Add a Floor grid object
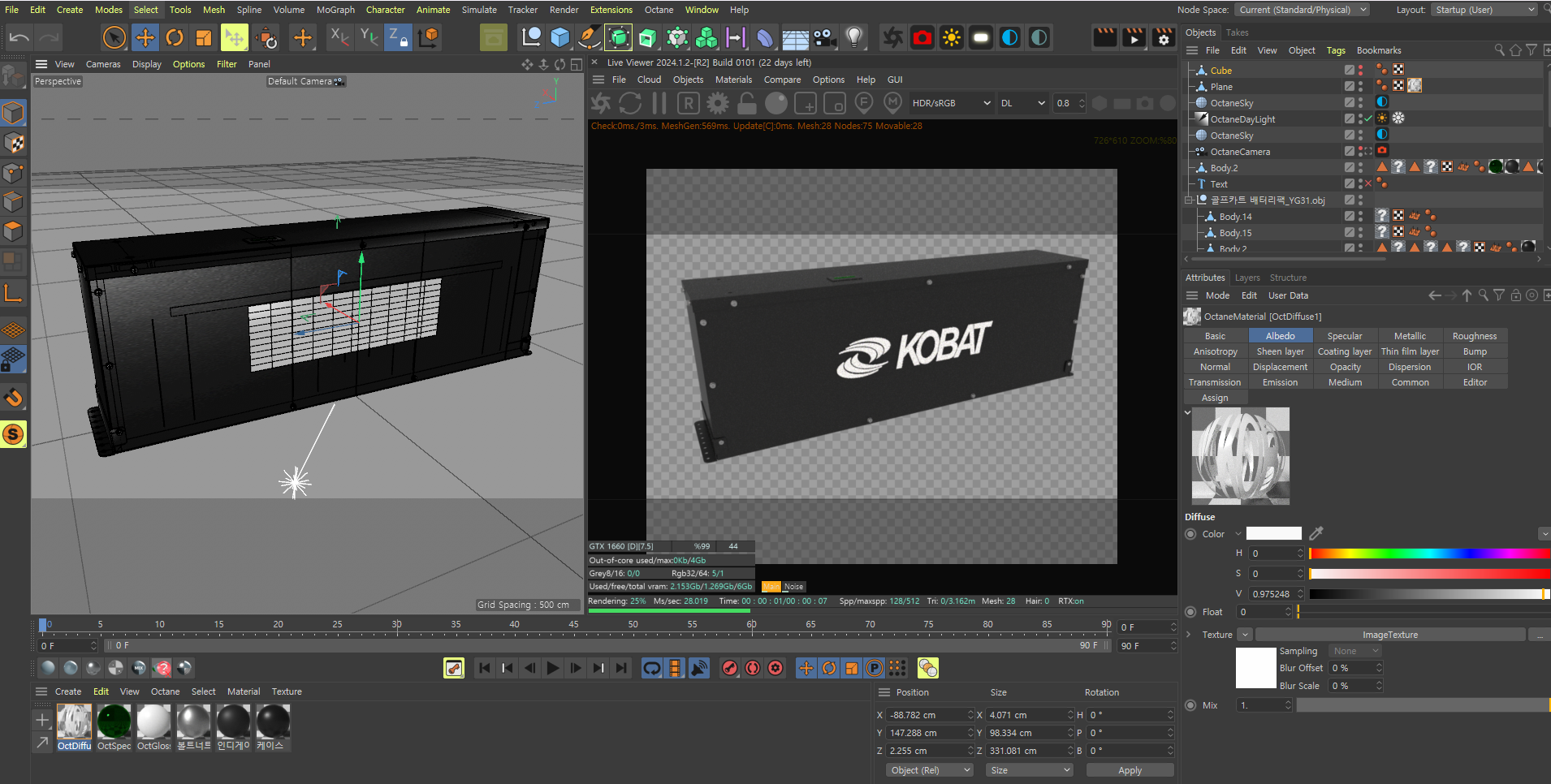The height and width of the screenshot is (784, 1551). (795, 38)
